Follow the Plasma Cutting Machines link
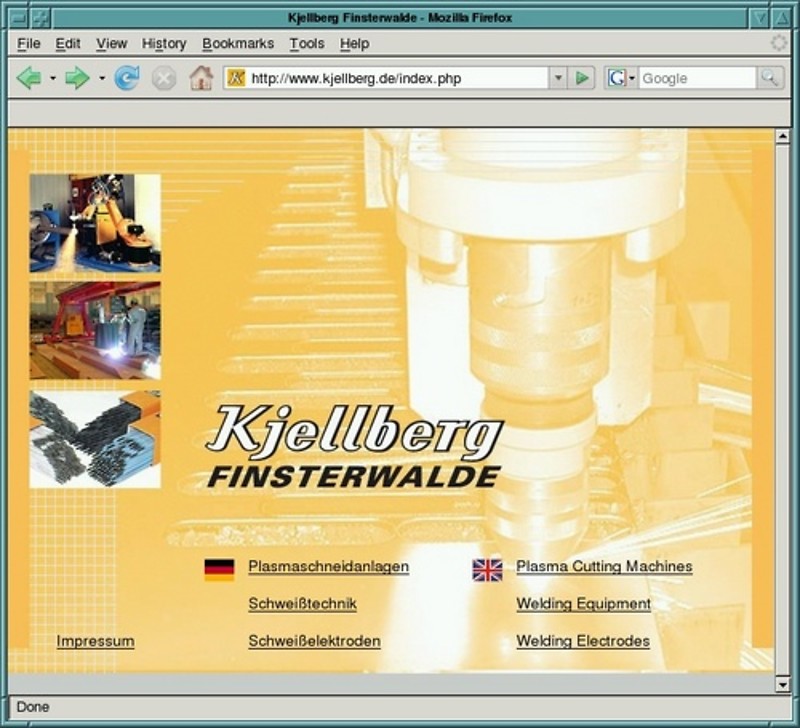This screenshot has width=800, height=728. [604, 567]
